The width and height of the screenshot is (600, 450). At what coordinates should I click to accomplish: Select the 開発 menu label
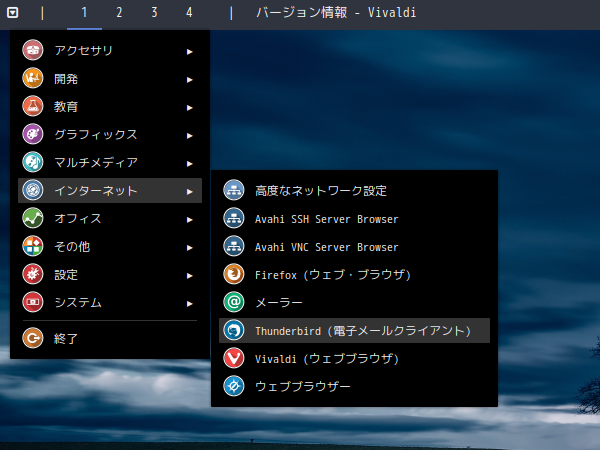pyautogui.click(x=66, y=79)
